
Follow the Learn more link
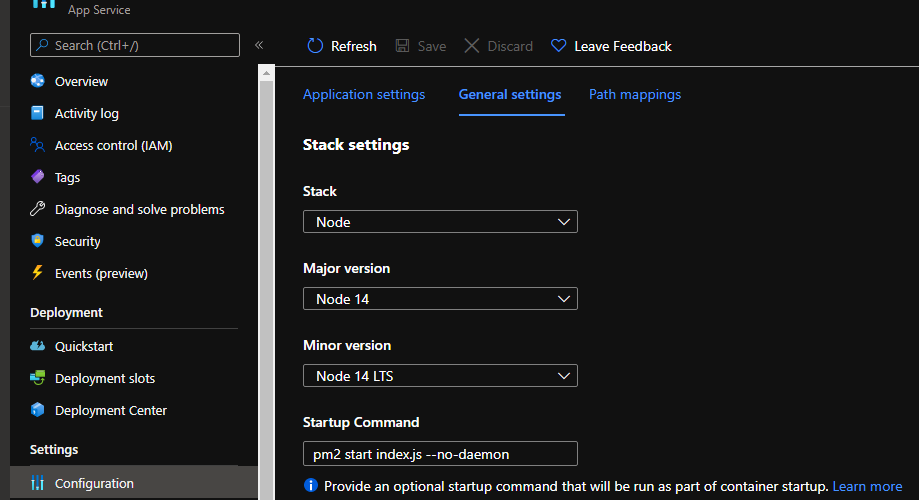pyautogui.click(x=867, y=486)
